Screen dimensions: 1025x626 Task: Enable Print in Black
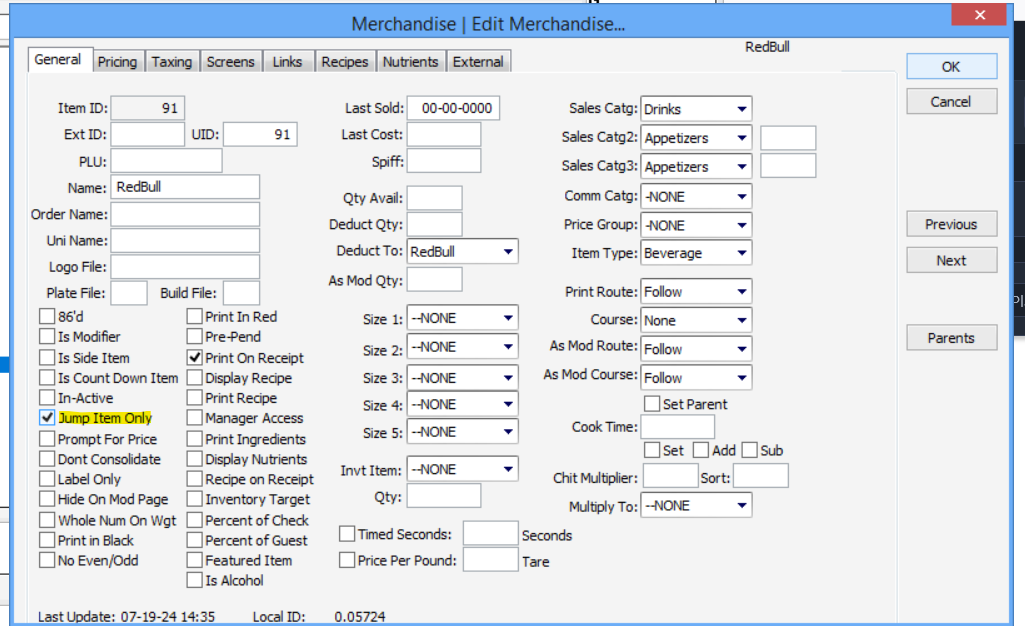click(x=47, y=540)
